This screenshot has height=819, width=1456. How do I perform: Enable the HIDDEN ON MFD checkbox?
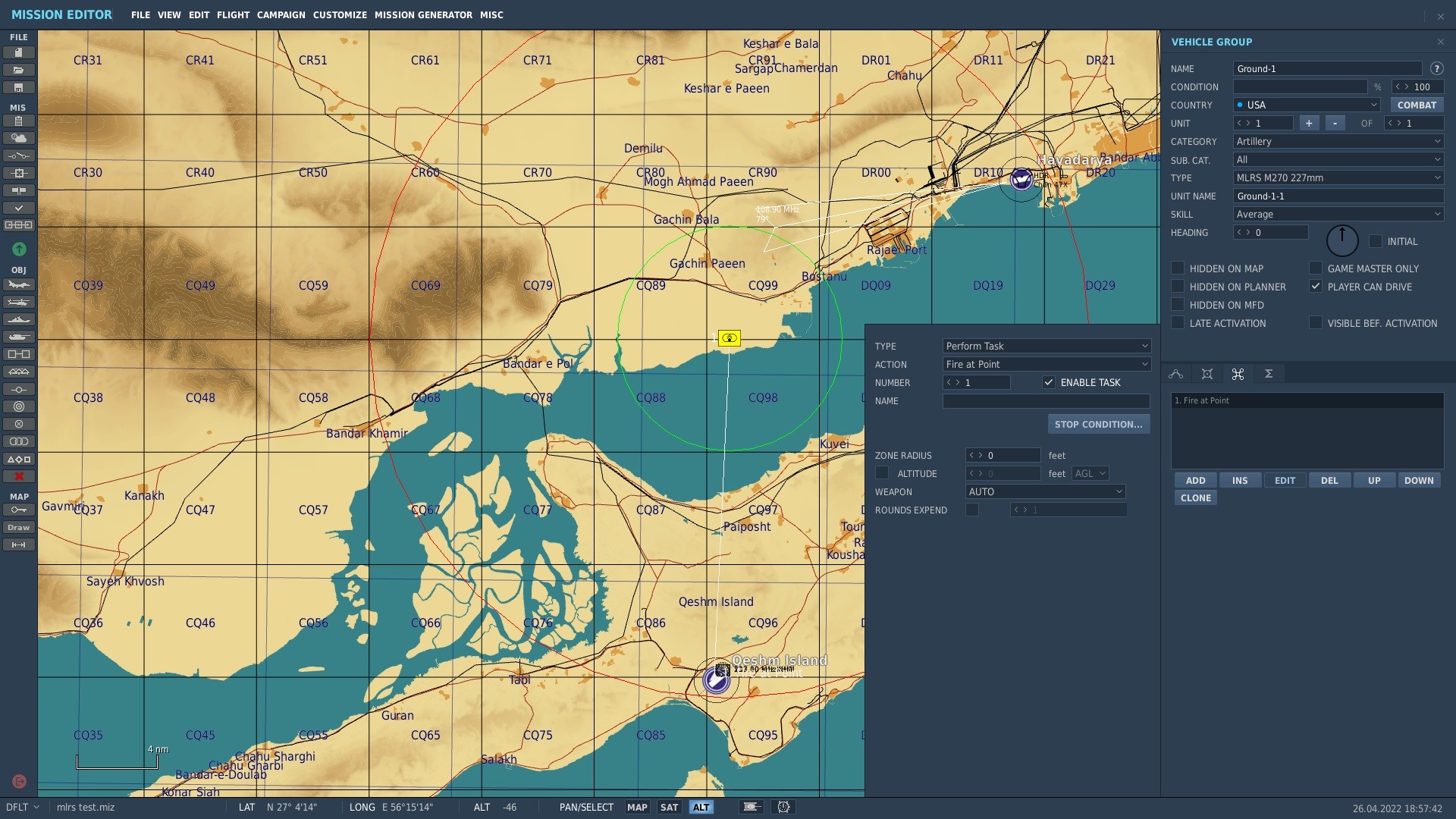[1178, 304]
